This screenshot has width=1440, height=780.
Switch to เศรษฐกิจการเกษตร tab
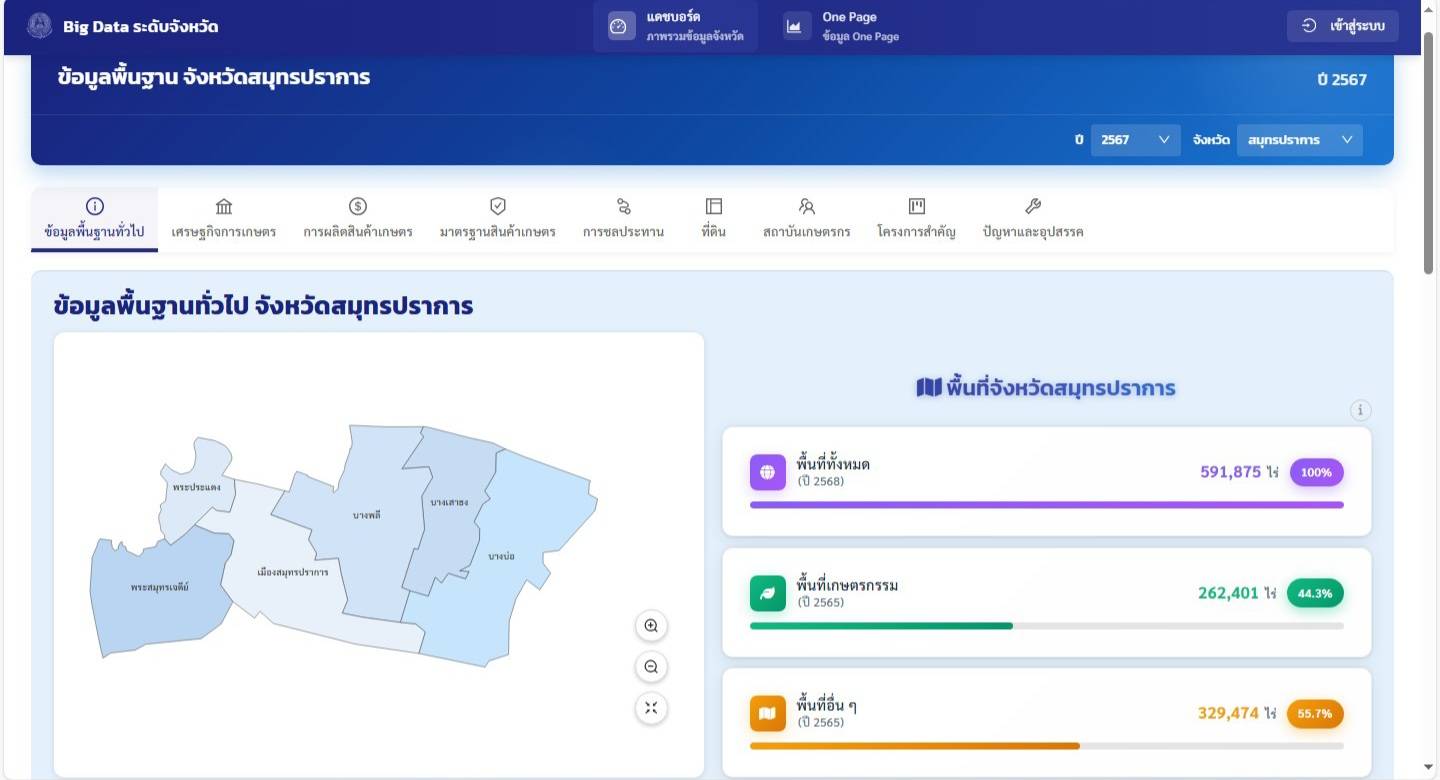(224, 218)
